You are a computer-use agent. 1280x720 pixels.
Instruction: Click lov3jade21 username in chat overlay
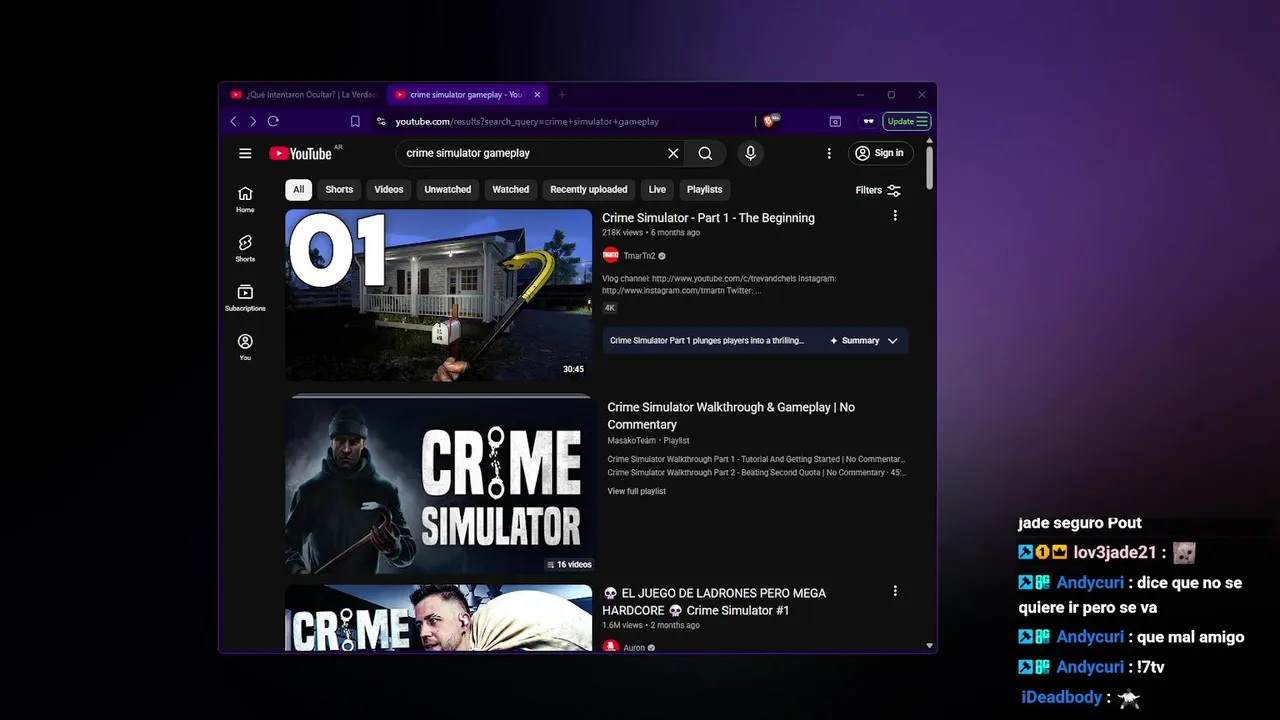(1115, 553)
